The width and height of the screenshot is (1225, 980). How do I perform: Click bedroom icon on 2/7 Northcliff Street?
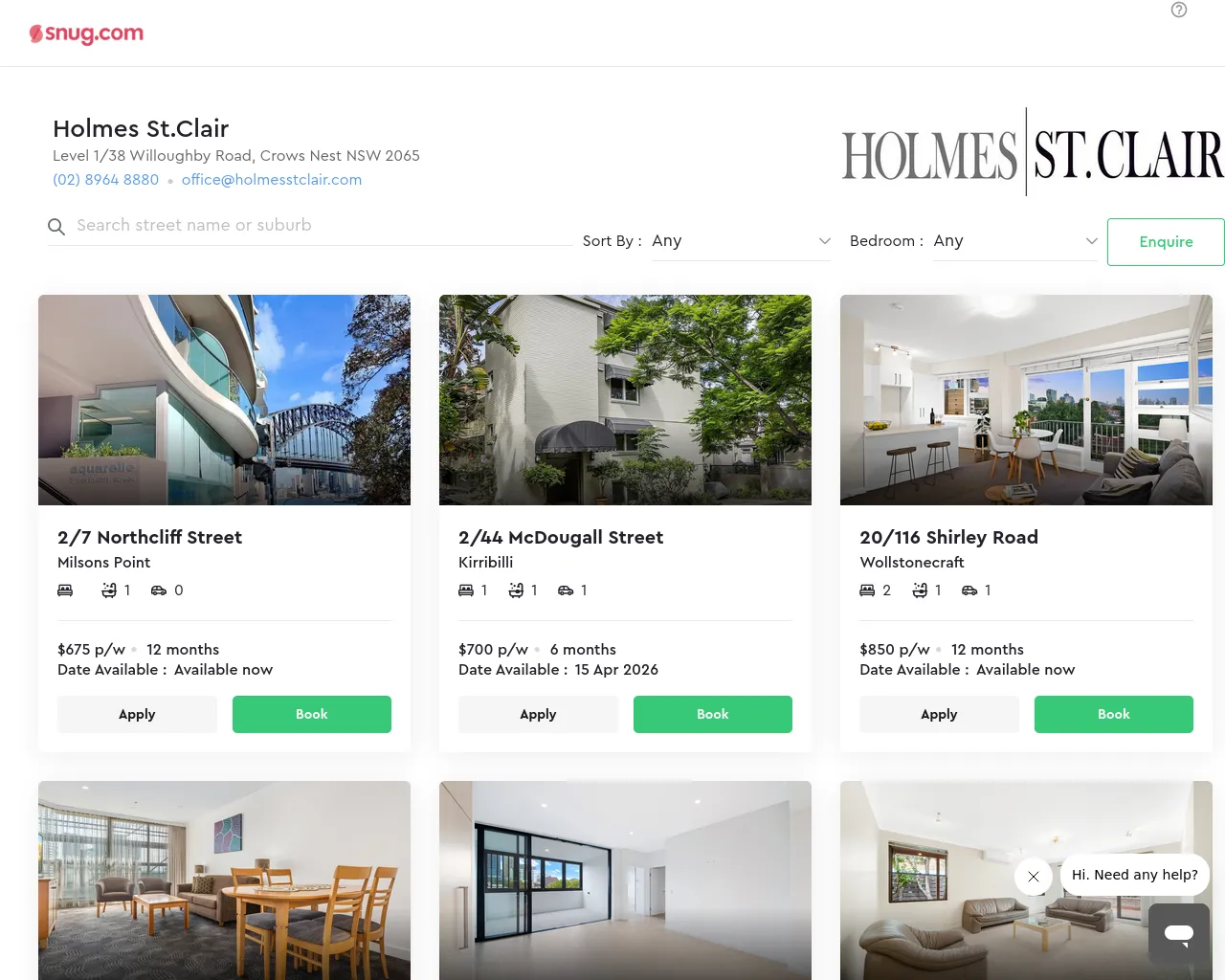coord(65,590)
